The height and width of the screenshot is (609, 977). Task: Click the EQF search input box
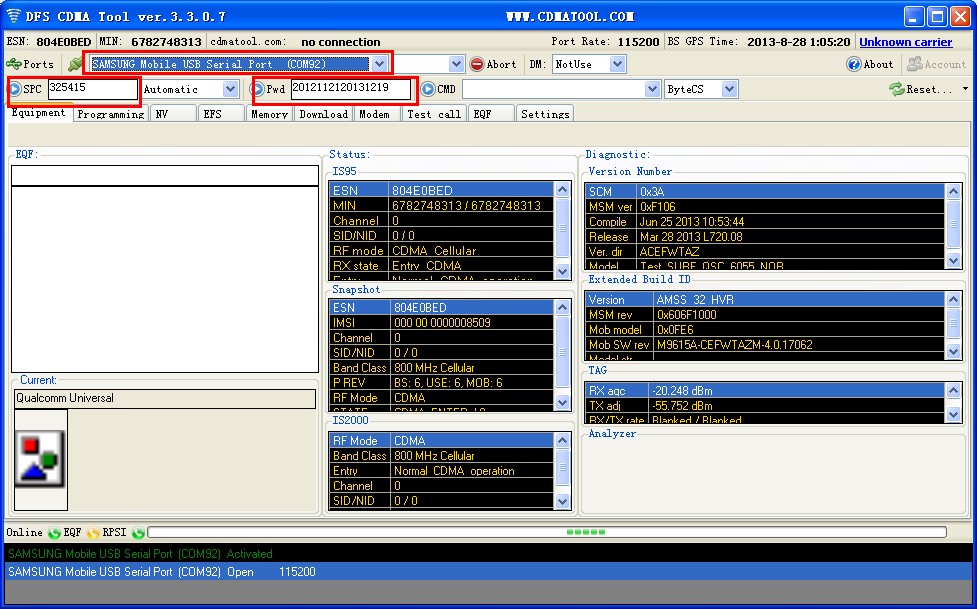pos(165,175)
